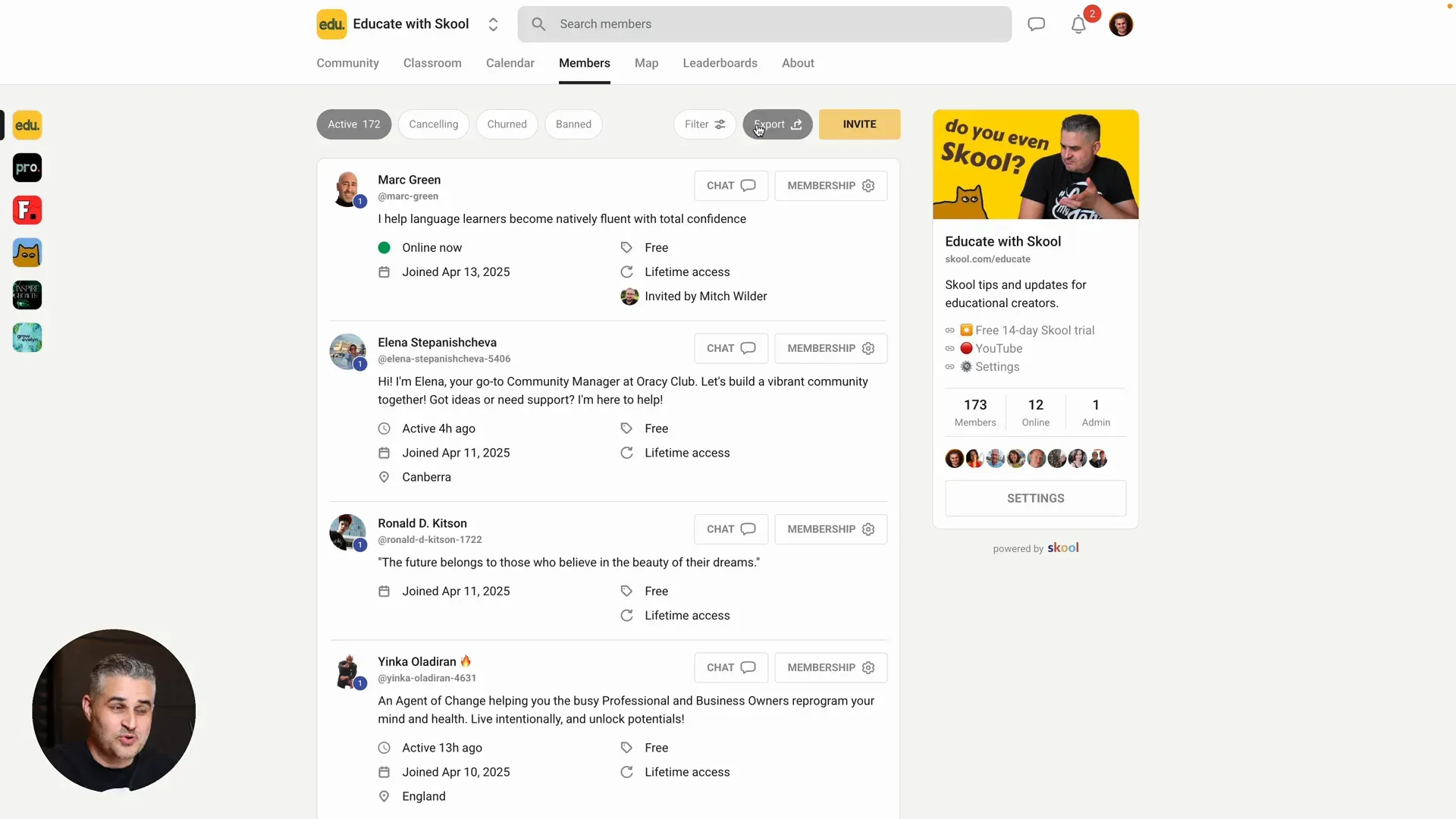Open Ronald D. Kitson's profile name

click(x=422, y=523)
